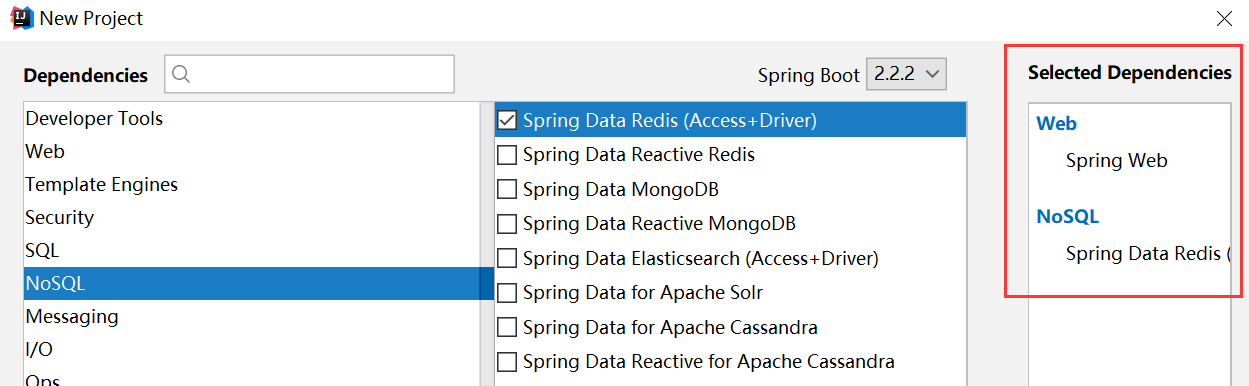Image resolution: width=1249 pixels, height=386 pixels.
Task: Click the search magnifier icon in Dependencies field
Action: 181,75
